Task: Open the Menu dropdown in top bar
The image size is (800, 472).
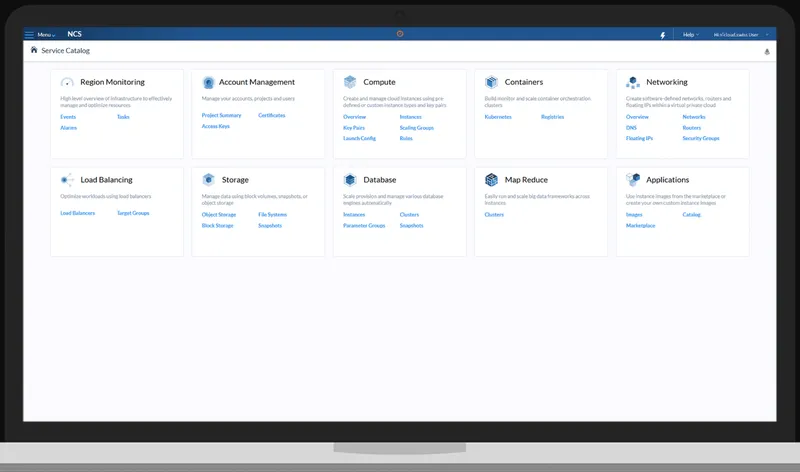Action: 40,35
